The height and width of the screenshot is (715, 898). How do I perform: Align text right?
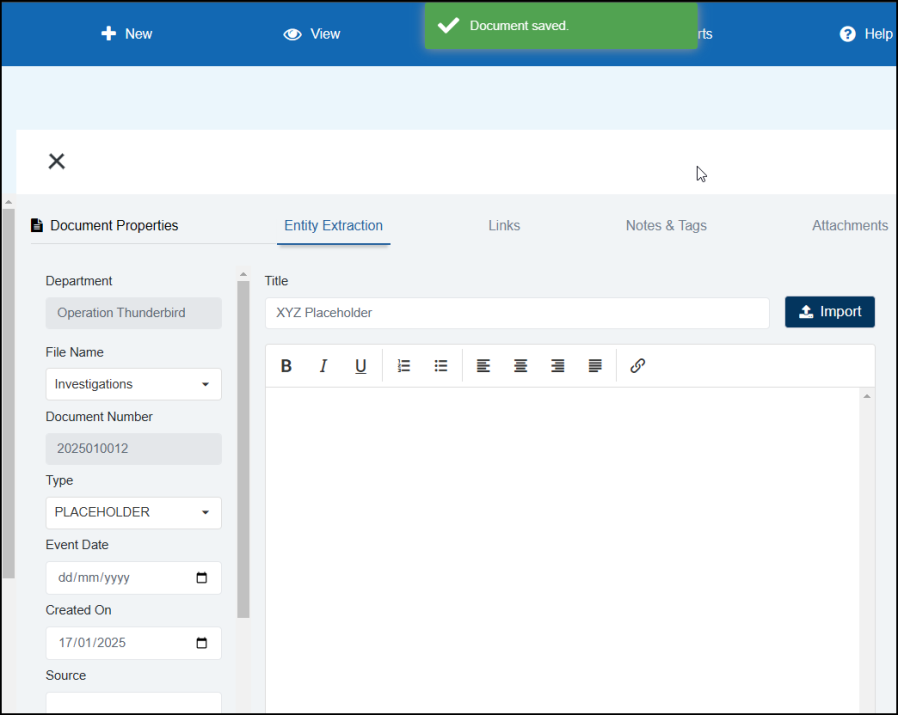pyautogui.click(x=557, y=366)
